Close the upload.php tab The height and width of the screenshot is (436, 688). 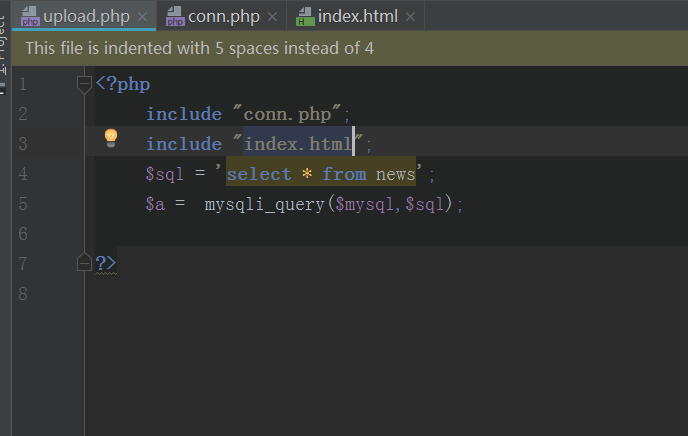(142, 17)
